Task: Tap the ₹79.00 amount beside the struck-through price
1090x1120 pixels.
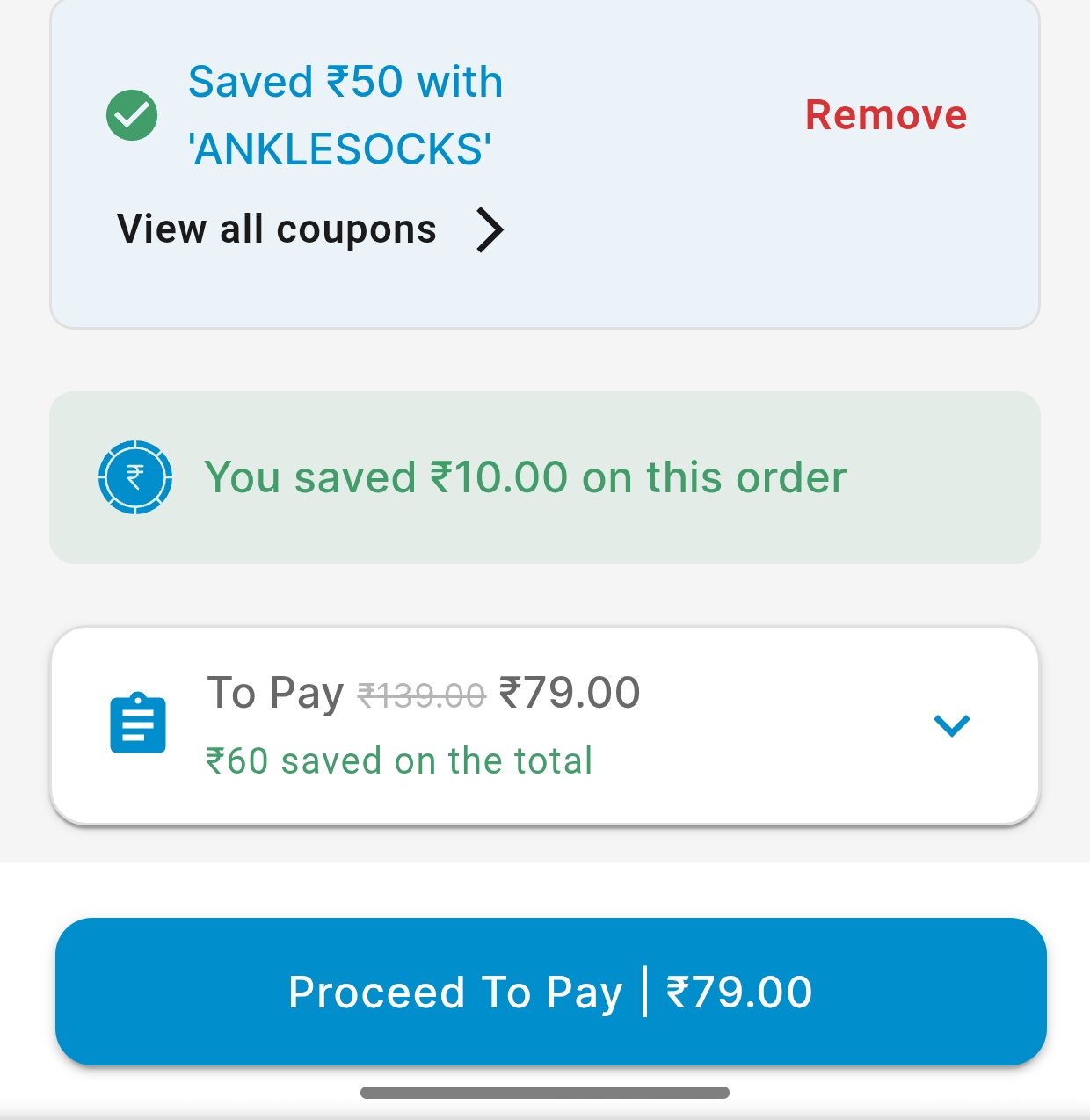Action: click(570, 693)
